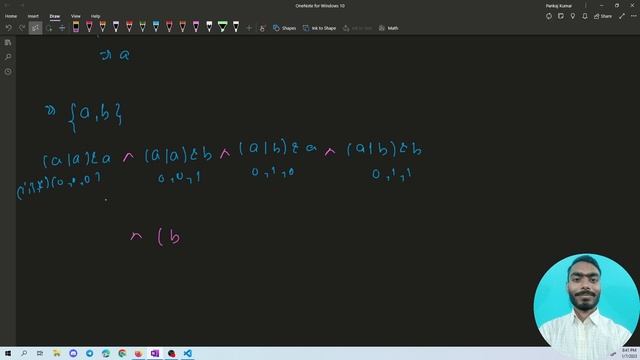The image size is (640, 360).
Task: Open the Shapes gallery
Action: coord(284,28)
